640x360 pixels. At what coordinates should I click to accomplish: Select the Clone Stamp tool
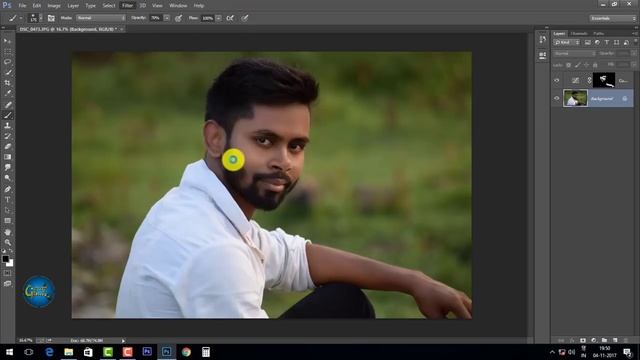pyautogui.click(x=7, y=126)
